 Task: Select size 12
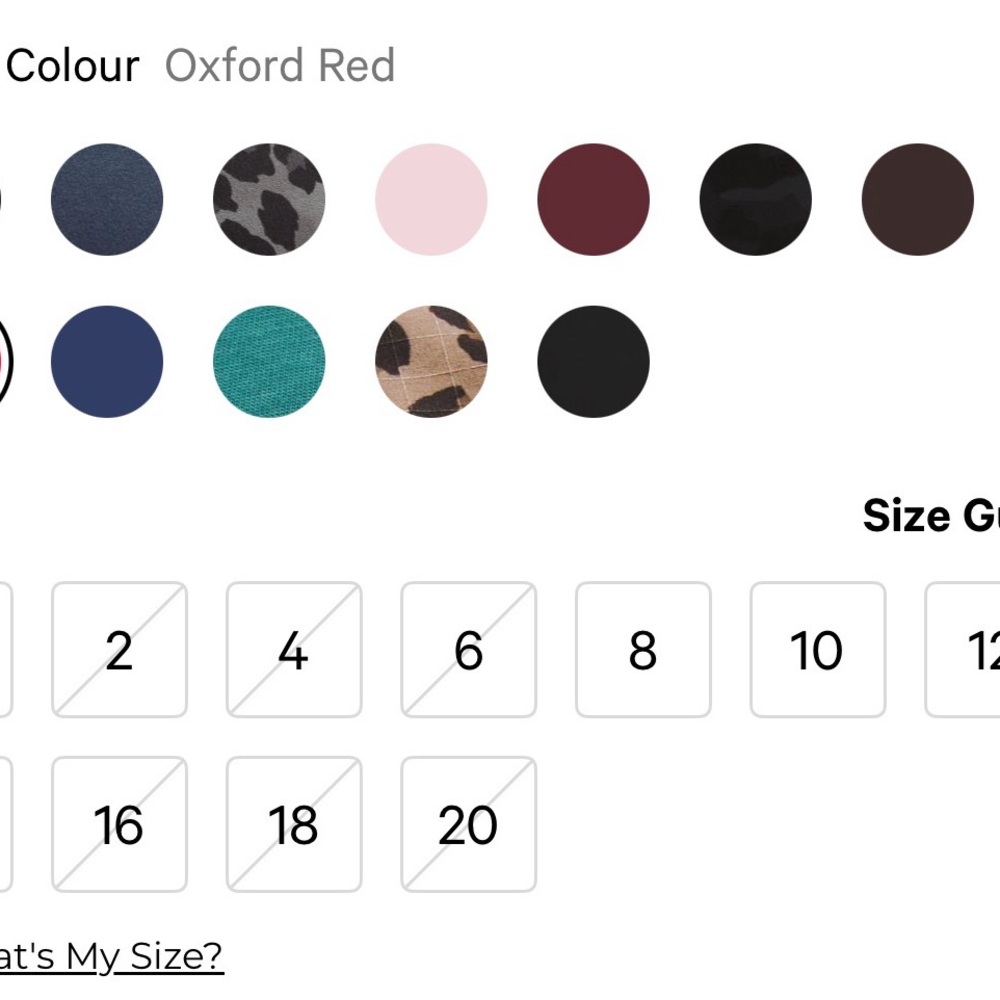point(962,649)
